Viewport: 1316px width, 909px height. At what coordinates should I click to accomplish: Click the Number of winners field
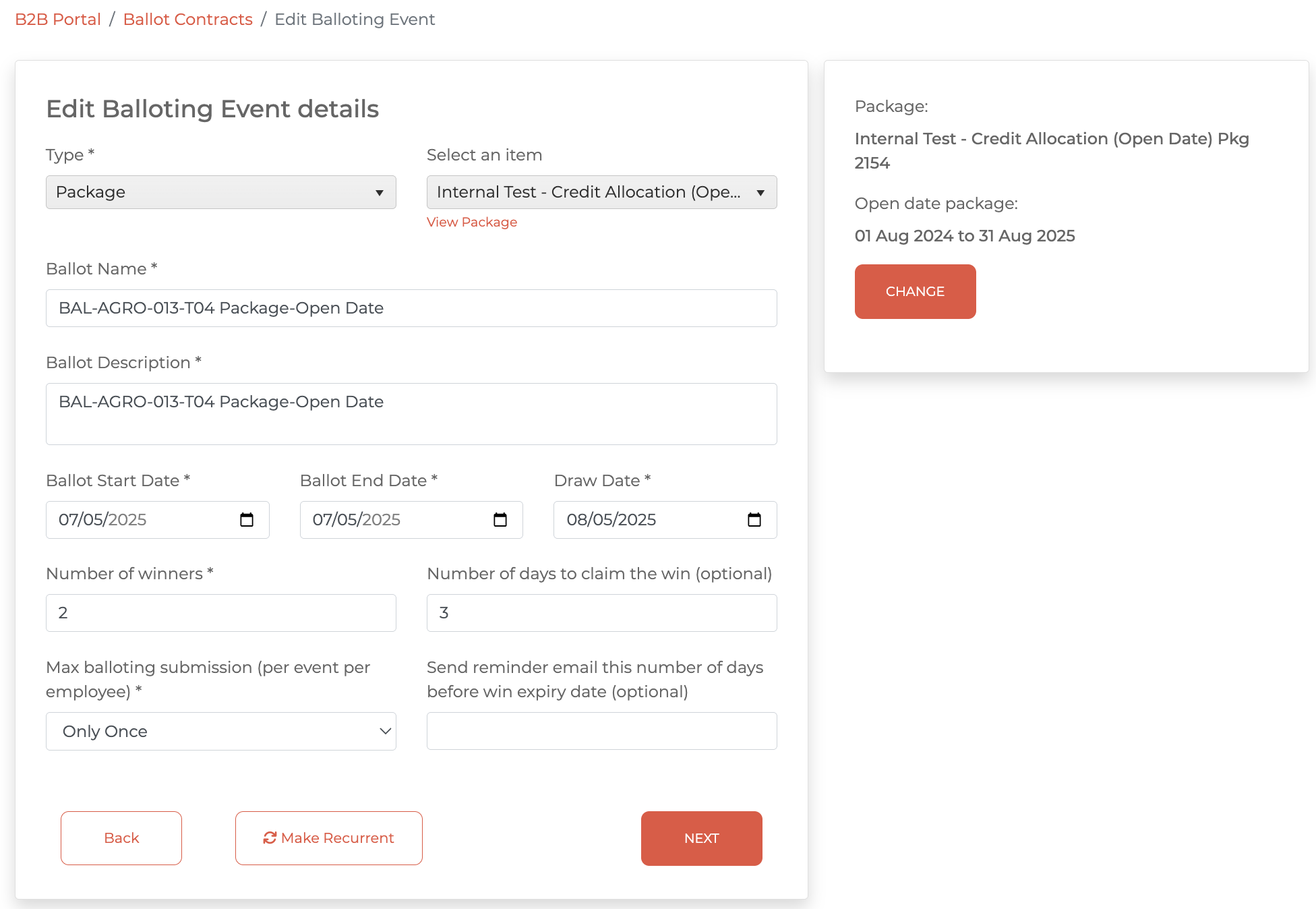click(x=220, y=613)
